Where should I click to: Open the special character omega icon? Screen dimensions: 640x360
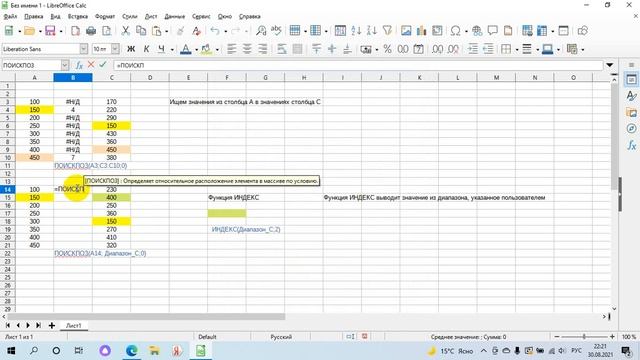[456, 31]
